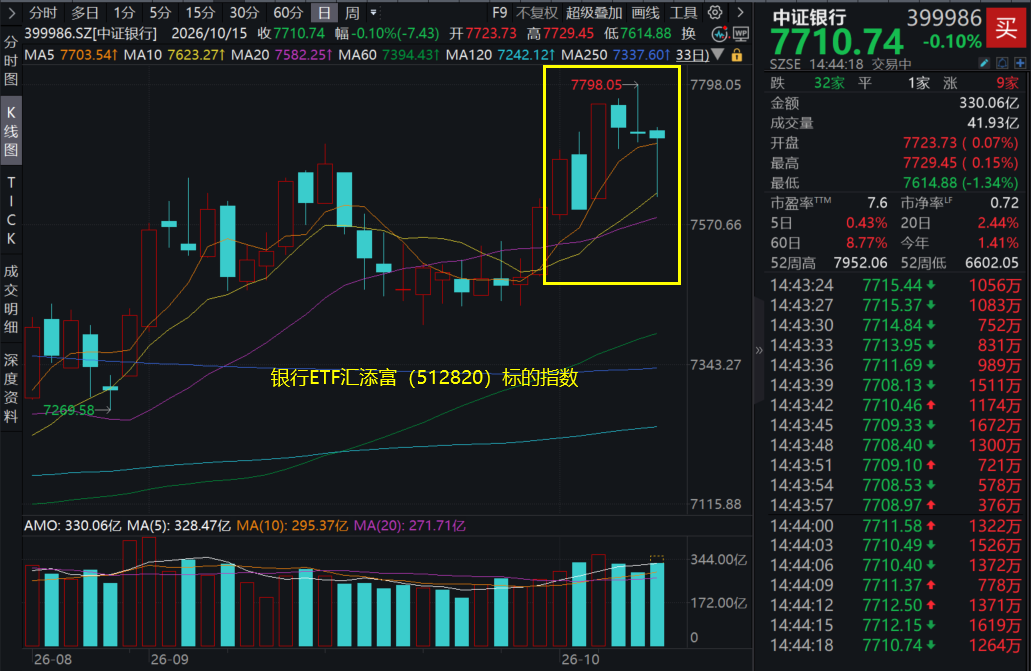1031x671 pixels.
Task: Click the scroll-right arrow after the gear icon
Action: [x=740, y=12]
